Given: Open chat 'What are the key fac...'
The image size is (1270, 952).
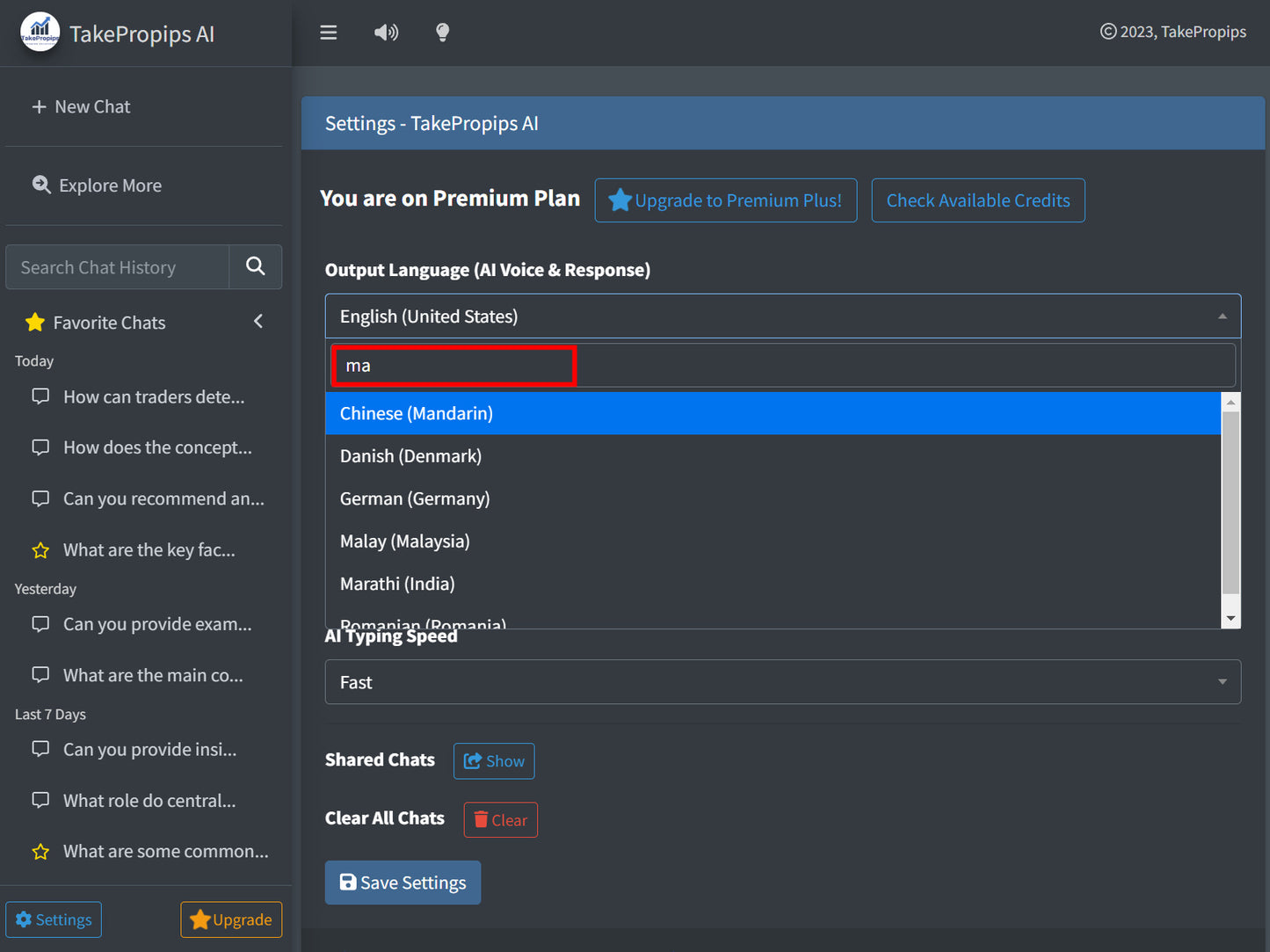Looking at the screenshot, I should click(x=149, y=550).
